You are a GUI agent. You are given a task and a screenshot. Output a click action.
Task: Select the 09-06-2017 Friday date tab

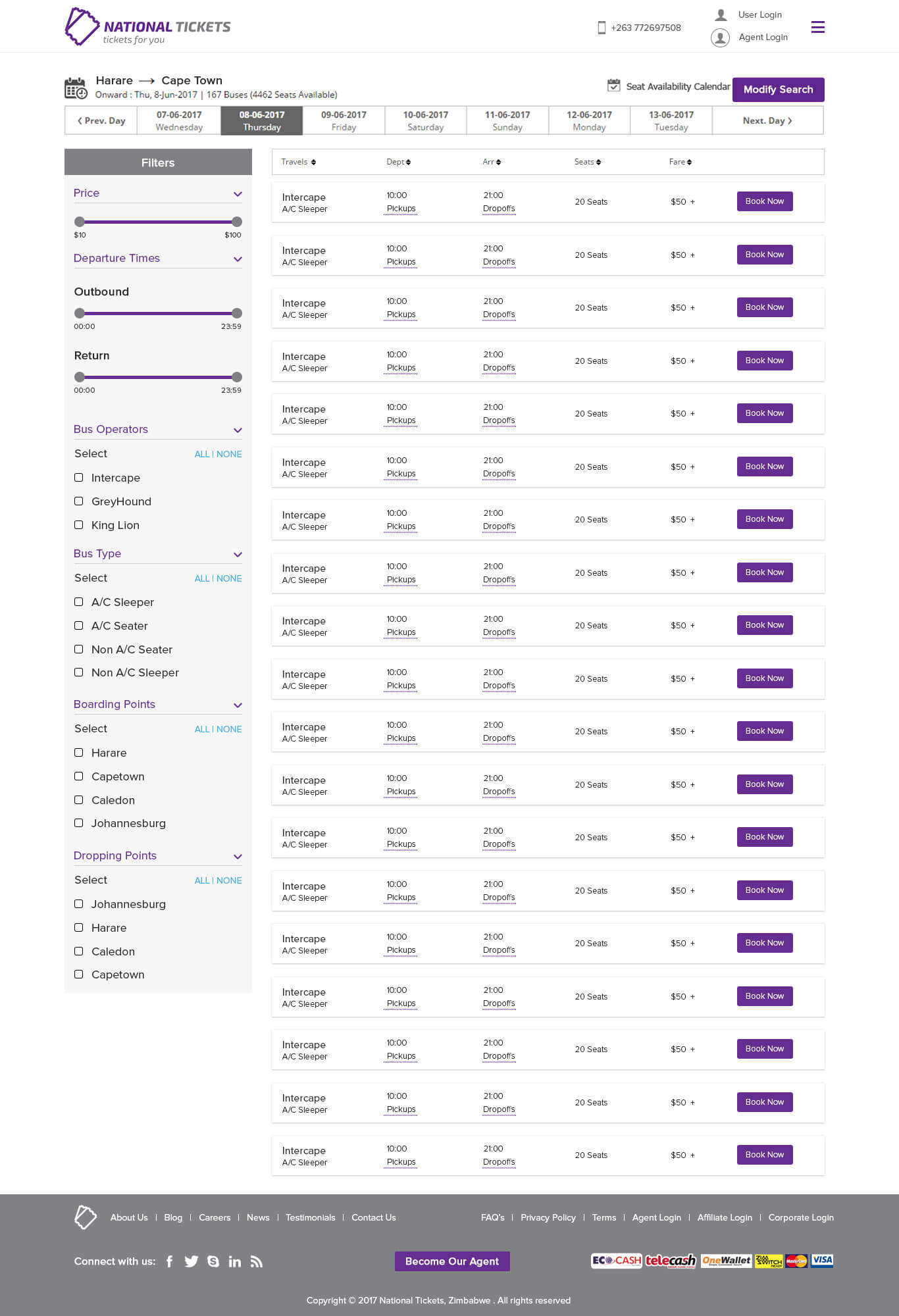coord(344,120)
